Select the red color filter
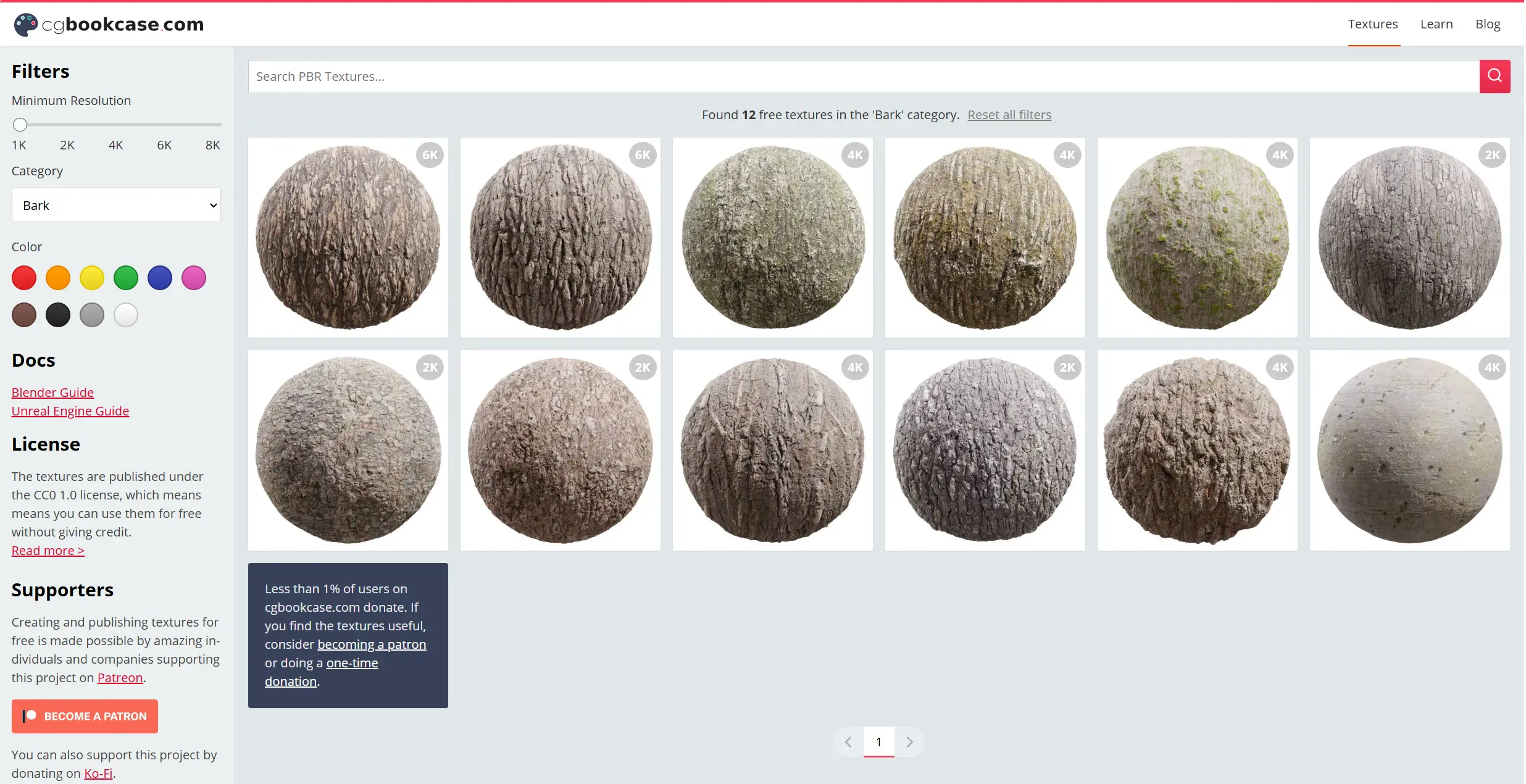 [24, 278]
